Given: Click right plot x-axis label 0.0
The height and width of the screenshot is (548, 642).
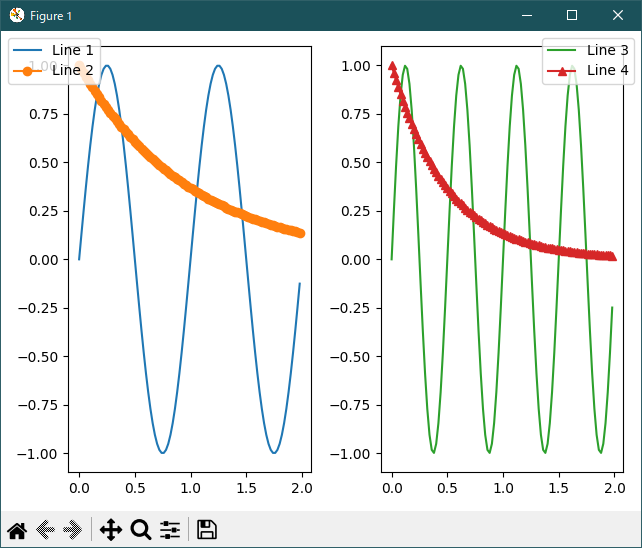Looking at the screenshot, I should pyautogui.click(x=392, y=488).
